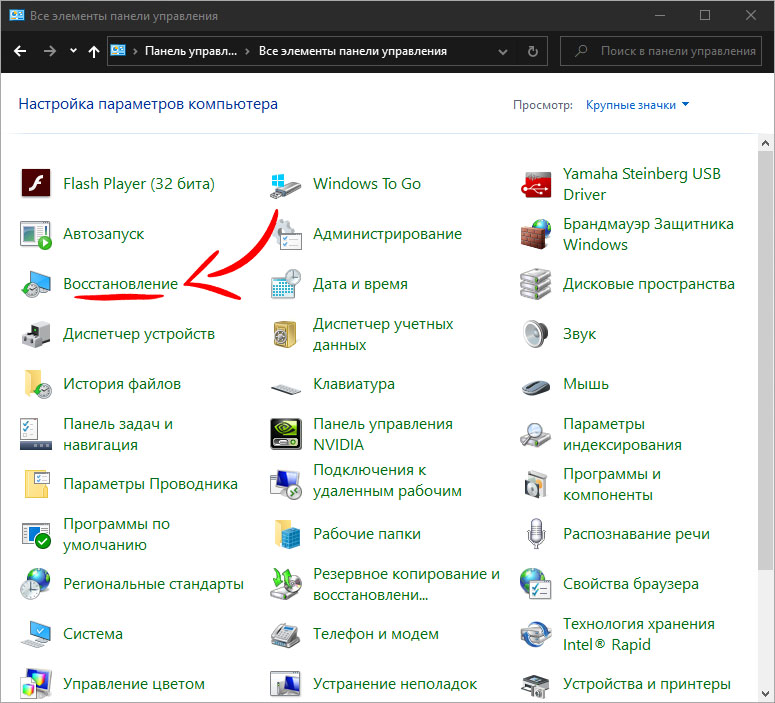
Task: Click the scrollbar down arrow
Action: pos(765,693)
